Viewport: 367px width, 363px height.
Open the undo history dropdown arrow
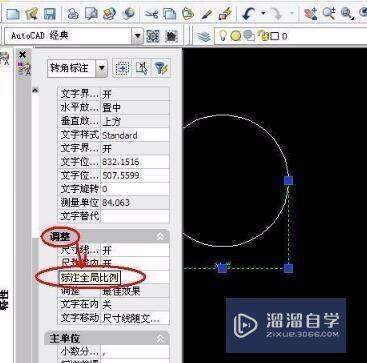pos(263,14)
